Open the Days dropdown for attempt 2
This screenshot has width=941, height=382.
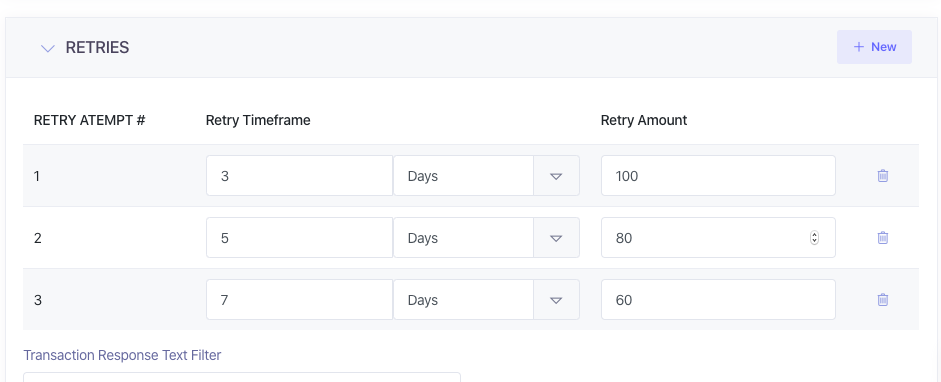[486, 237]
